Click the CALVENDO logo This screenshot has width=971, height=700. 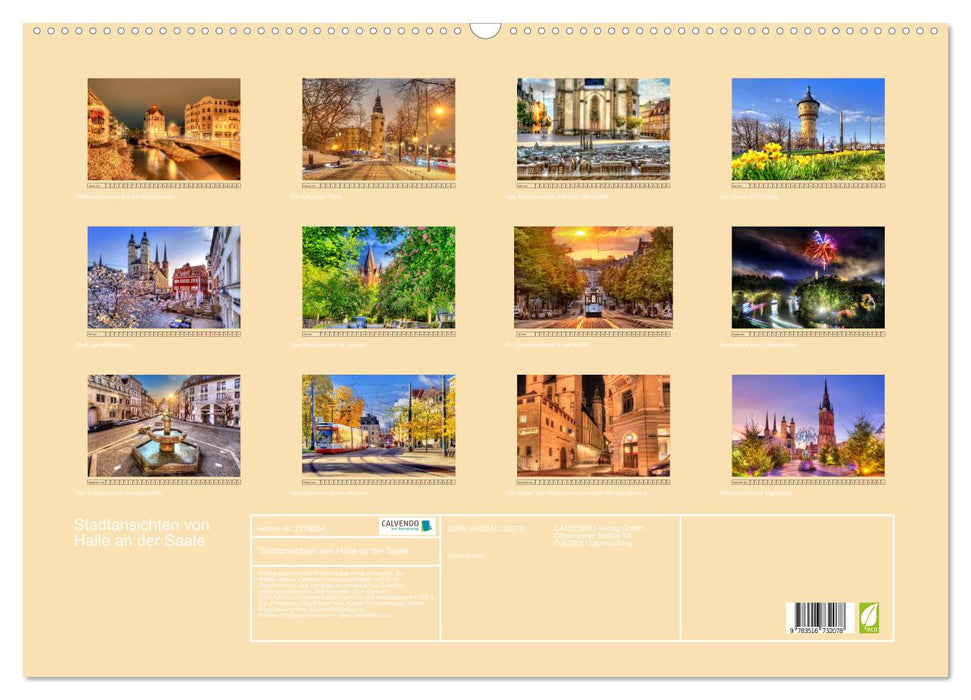407,526
